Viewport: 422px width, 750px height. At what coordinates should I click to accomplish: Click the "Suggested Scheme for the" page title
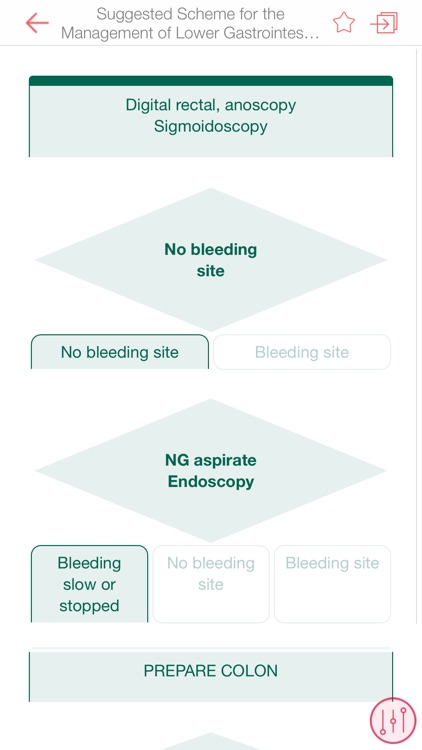click(x=190, y=14)
